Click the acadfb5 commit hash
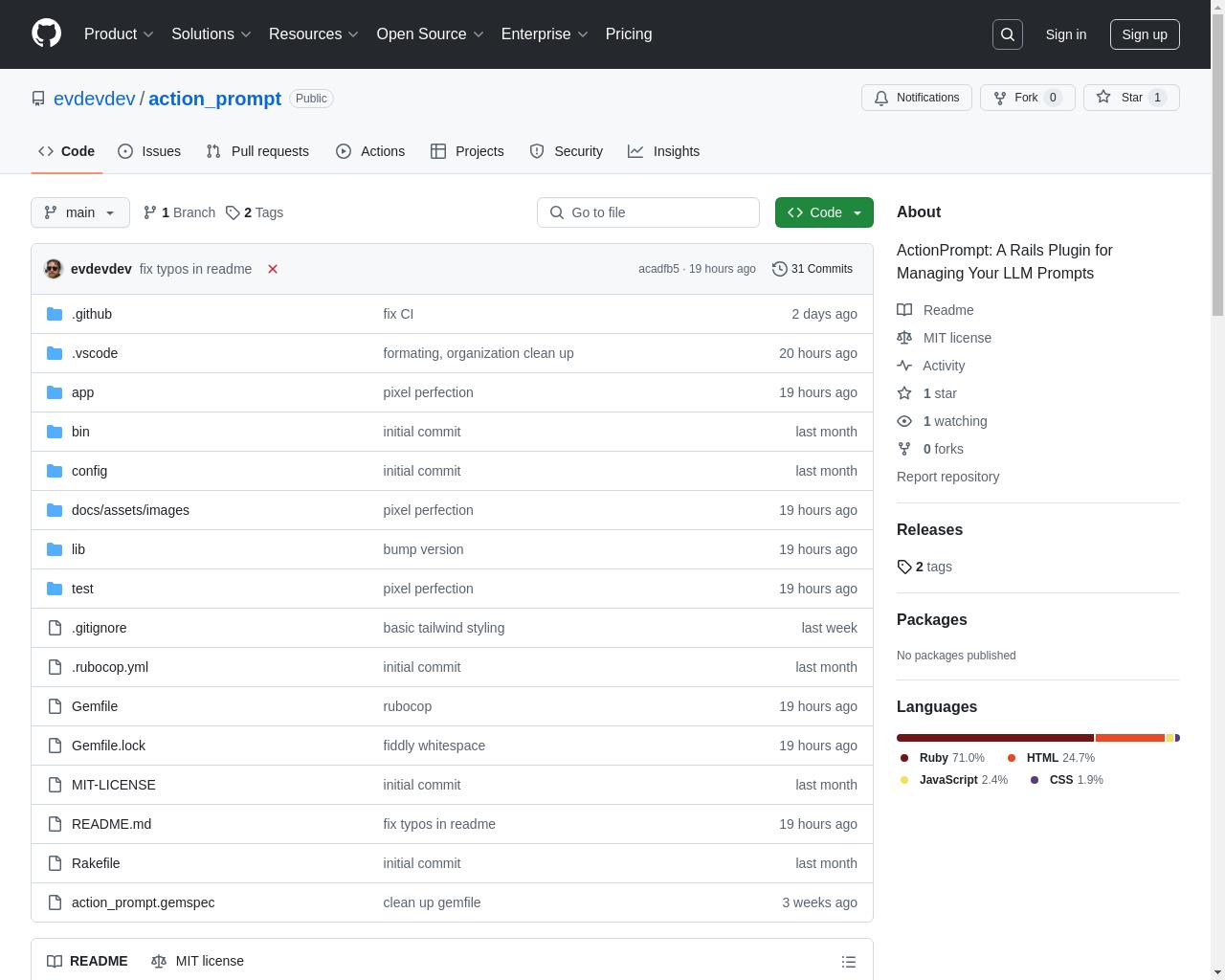The width and height of the screenshot is (1225, 980). [658, 269]
